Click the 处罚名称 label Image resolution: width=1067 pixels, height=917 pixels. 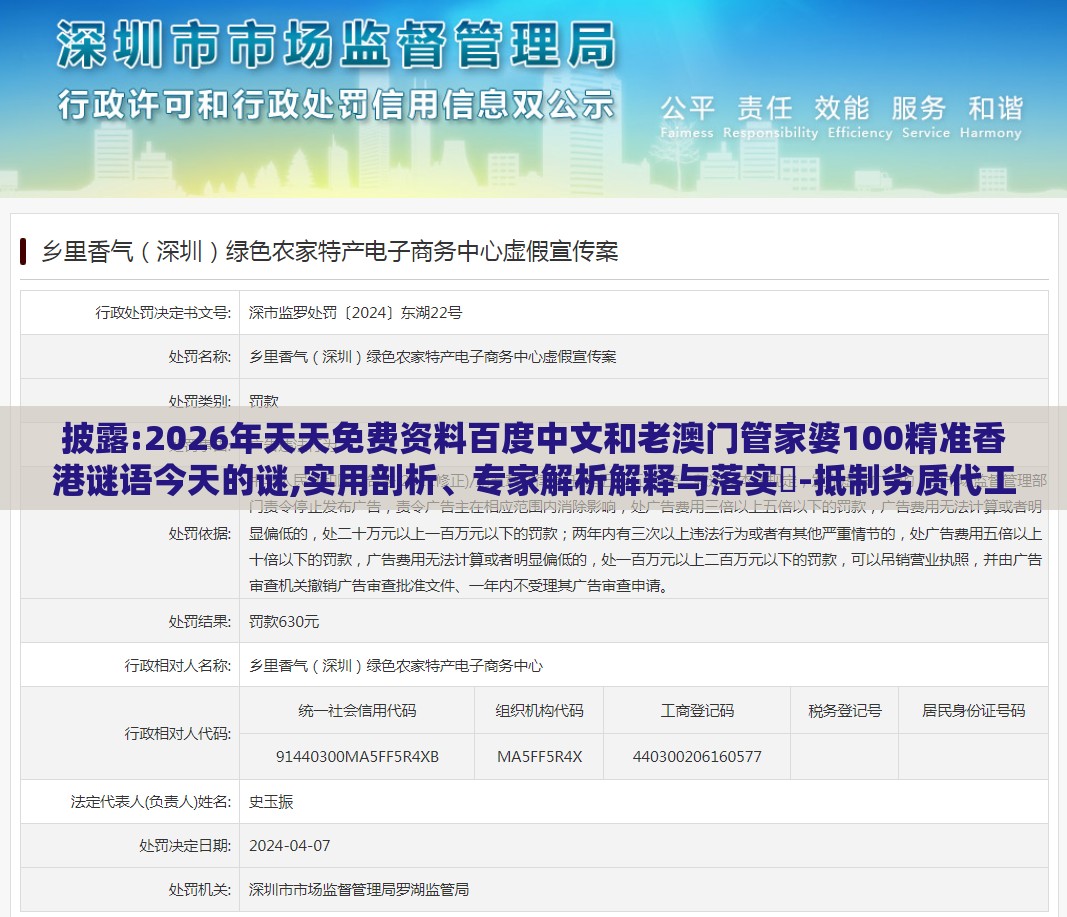pyautogui.click(x=200, y=356)
